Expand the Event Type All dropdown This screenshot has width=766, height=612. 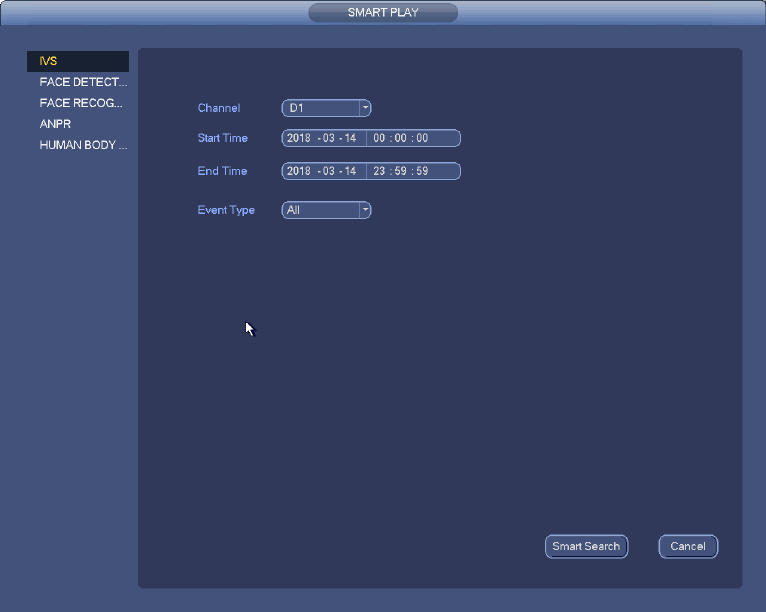click(326, 210)
